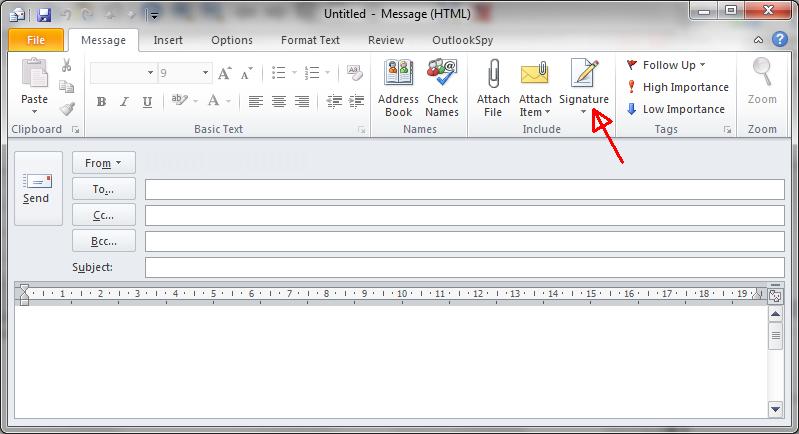Mark message as High Importance
The width and height of the screenshot is (799, 434).
coord(678,87)
